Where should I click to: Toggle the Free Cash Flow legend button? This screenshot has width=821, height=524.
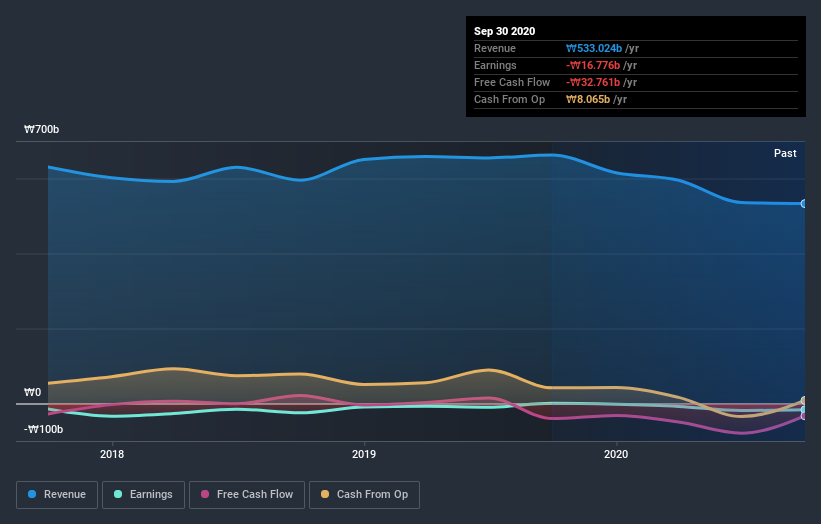click(x=247, y=495)
